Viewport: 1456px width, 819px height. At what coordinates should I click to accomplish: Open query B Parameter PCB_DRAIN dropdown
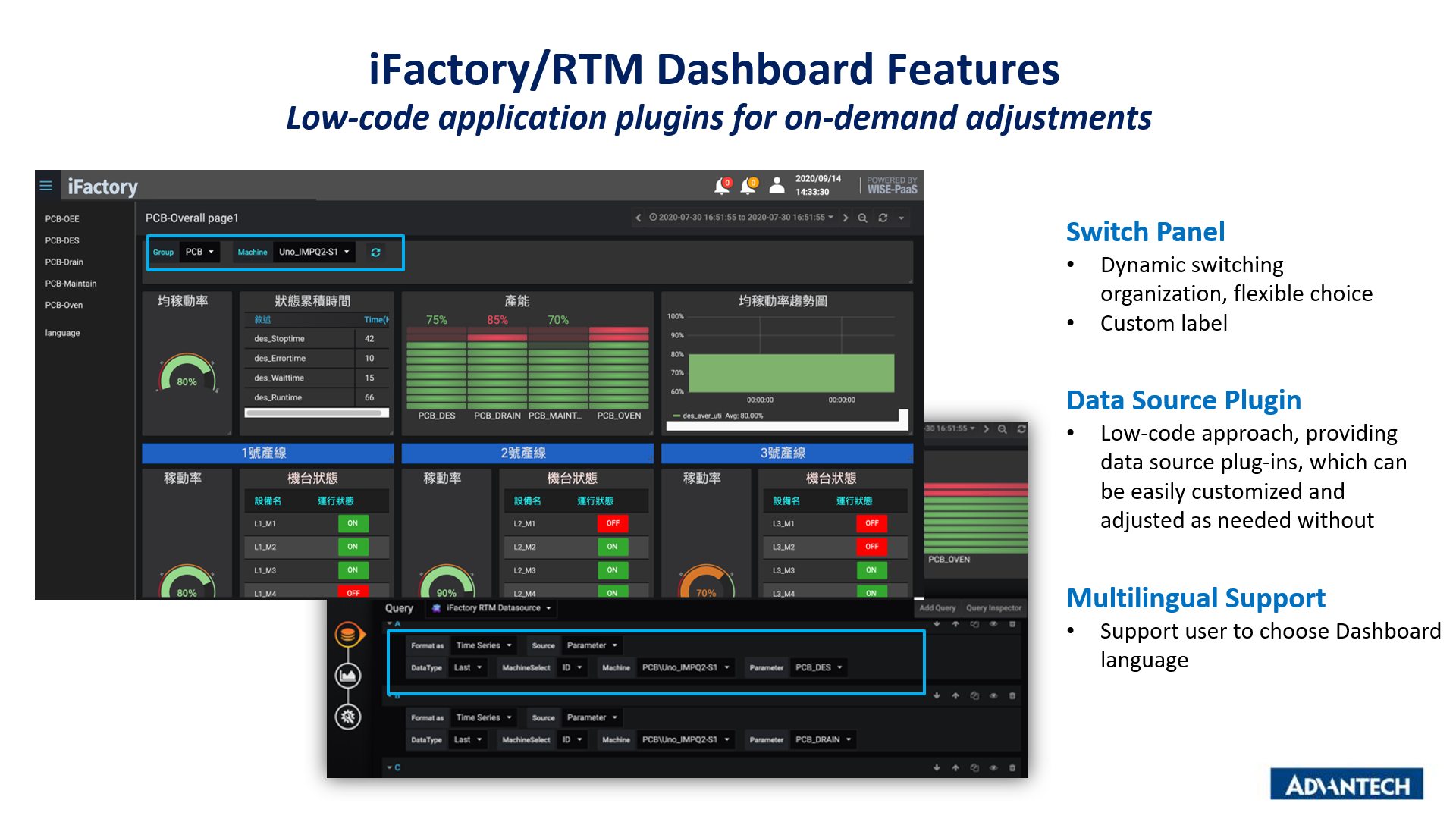point(823,740)
